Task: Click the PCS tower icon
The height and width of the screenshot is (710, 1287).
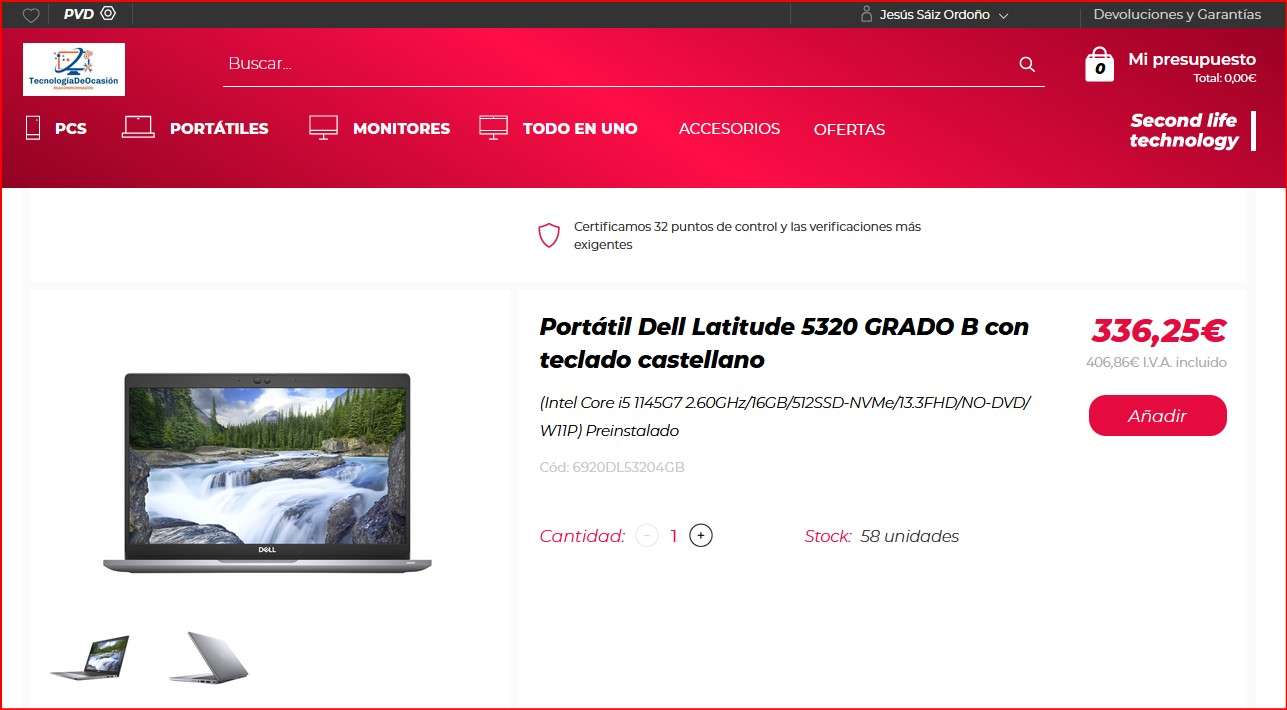Action: pyautogui.click(x=33, y=128)
